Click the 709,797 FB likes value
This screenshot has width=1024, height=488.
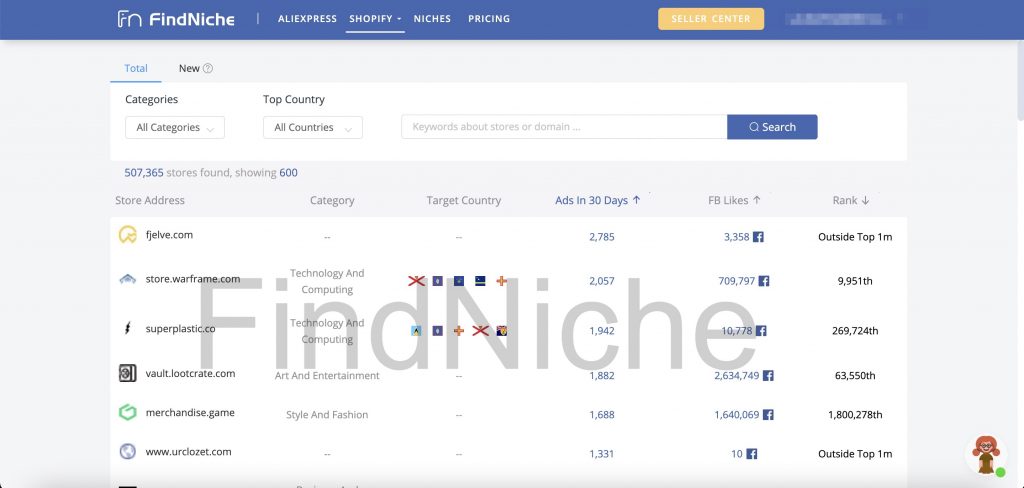click(736, 281)
